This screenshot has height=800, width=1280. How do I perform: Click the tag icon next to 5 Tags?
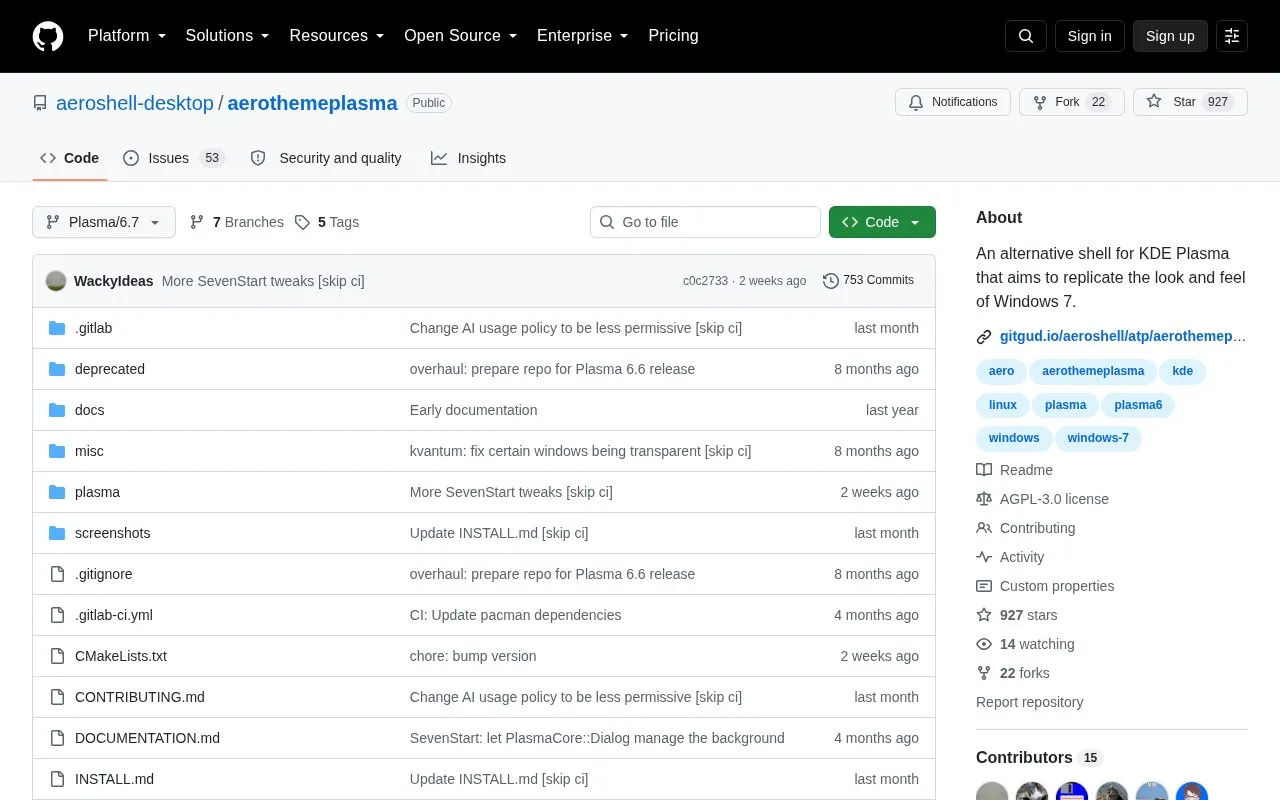point(302,222)
